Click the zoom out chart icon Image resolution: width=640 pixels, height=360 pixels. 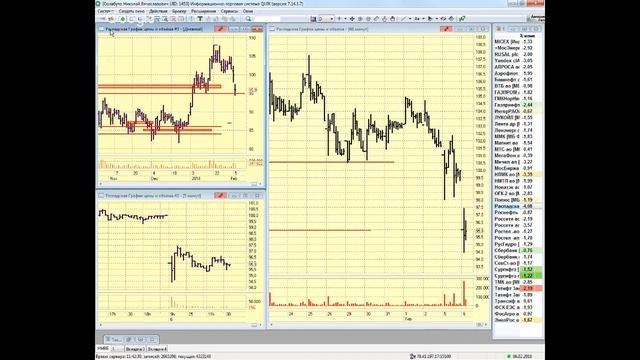(x=368, y=19)
